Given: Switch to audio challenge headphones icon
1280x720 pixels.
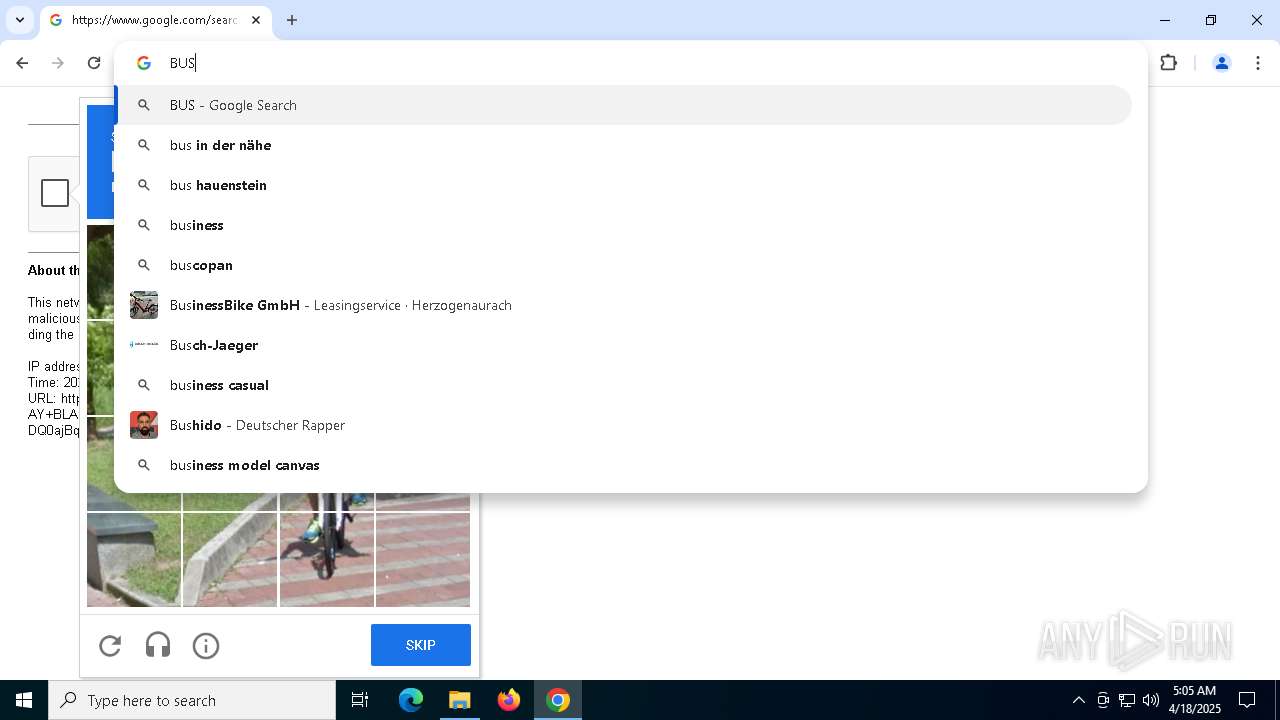Looking at the screenshot, I should click(x=158, y=646).
